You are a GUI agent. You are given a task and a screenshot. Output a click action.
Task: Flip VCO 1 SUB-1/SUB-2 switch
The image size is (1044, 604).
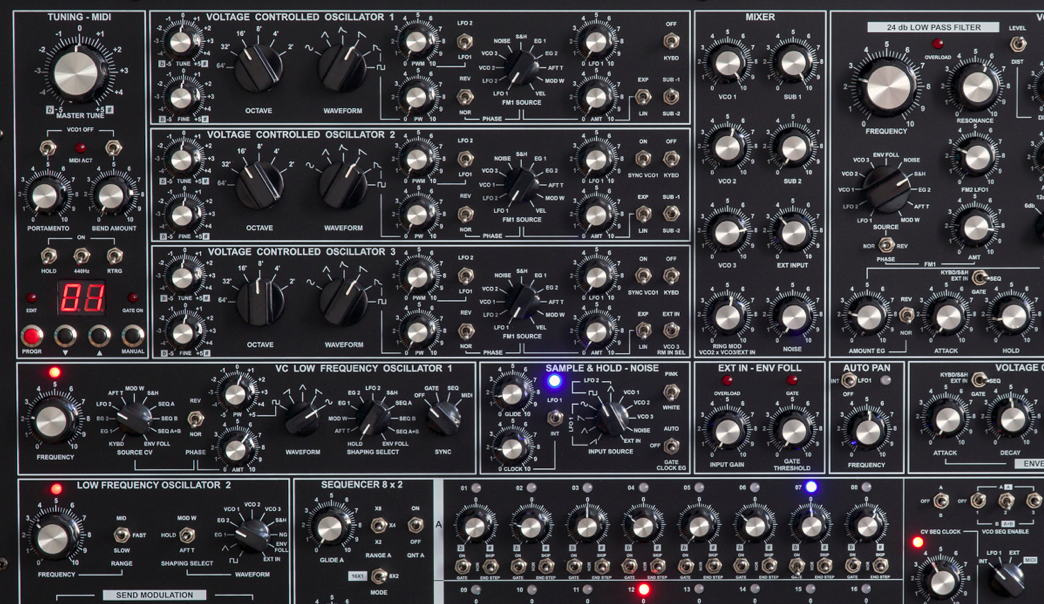(x=671, y=97)
